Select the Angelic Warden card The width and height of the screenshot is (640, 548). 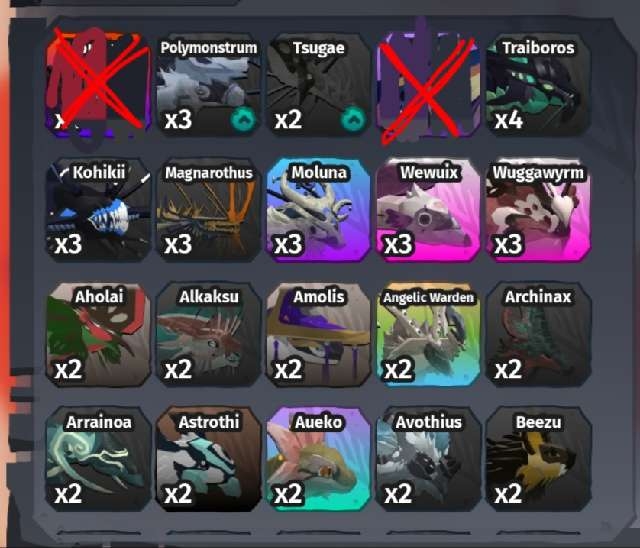[x=428, y=335]
